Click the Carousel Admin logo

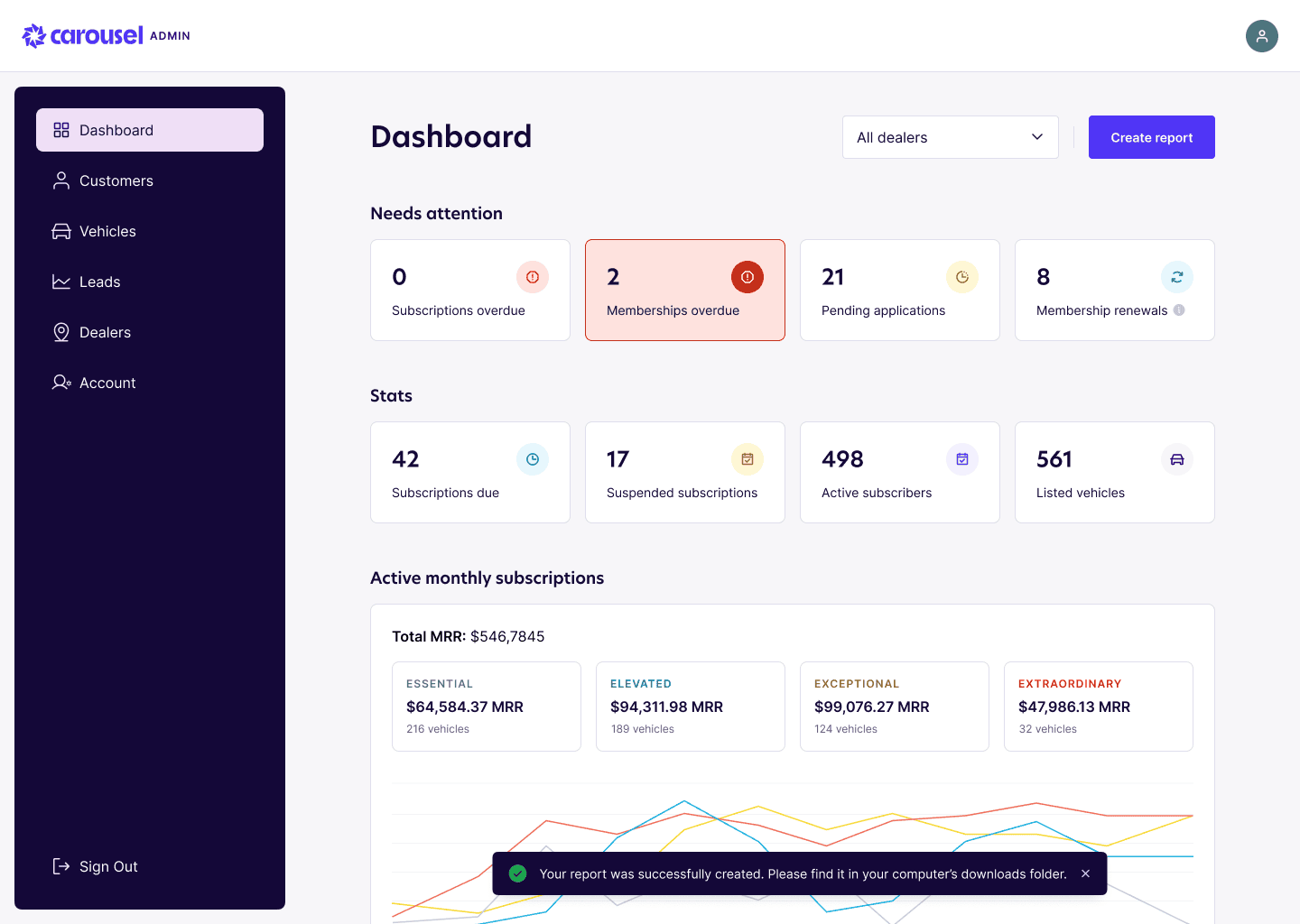(x=107, y=36)
